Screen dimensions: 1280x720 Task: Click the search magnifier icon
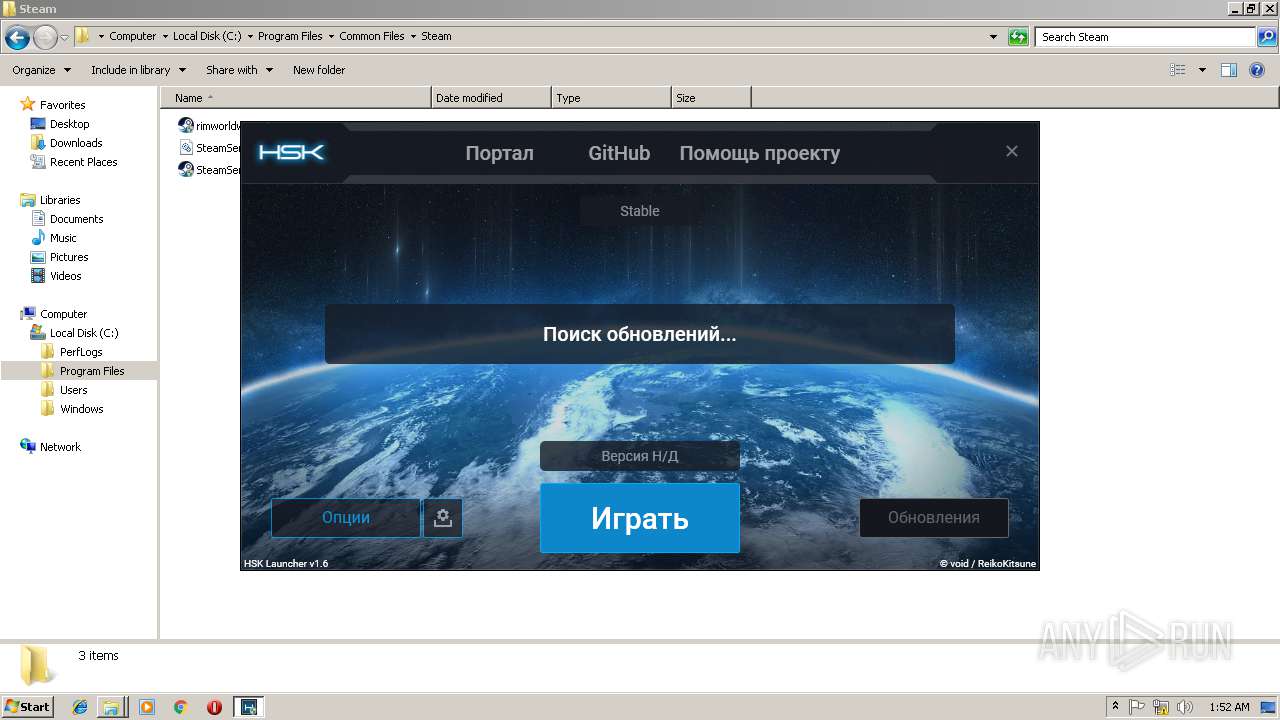[1266, 37]
